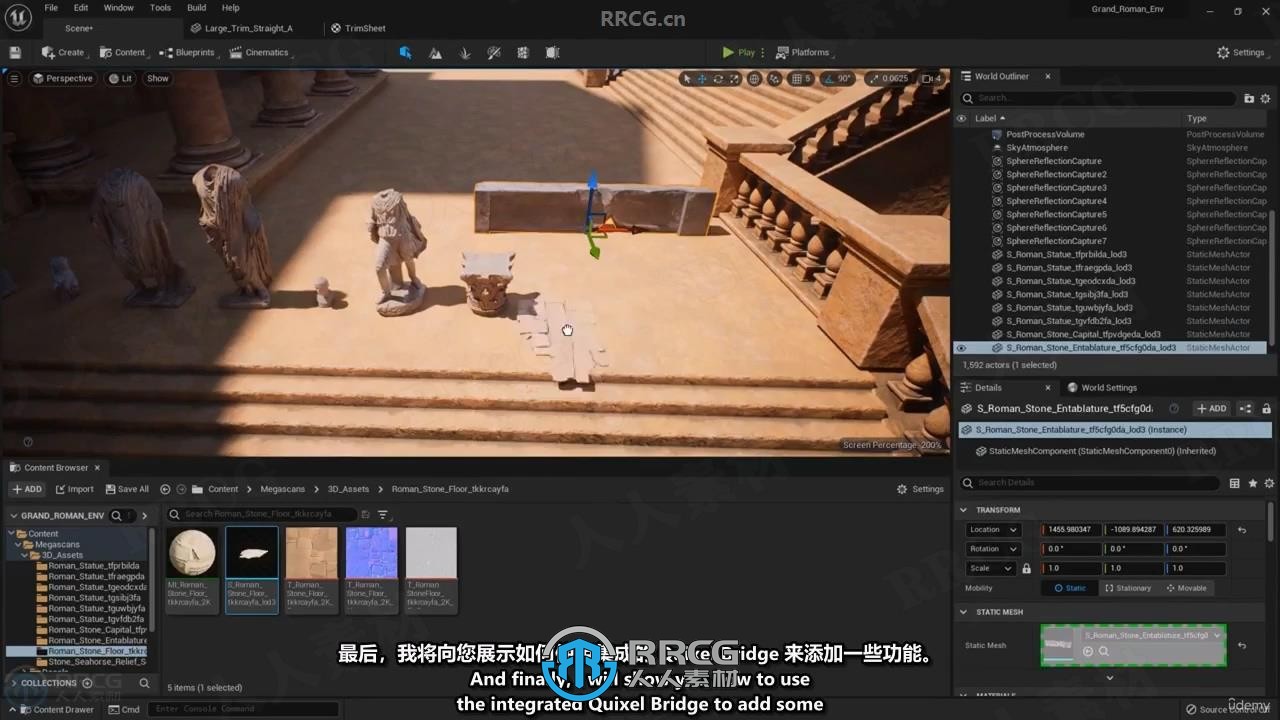Show only favorite properties star
This screenshot has height=720, width=1280.
[1250, 483]
